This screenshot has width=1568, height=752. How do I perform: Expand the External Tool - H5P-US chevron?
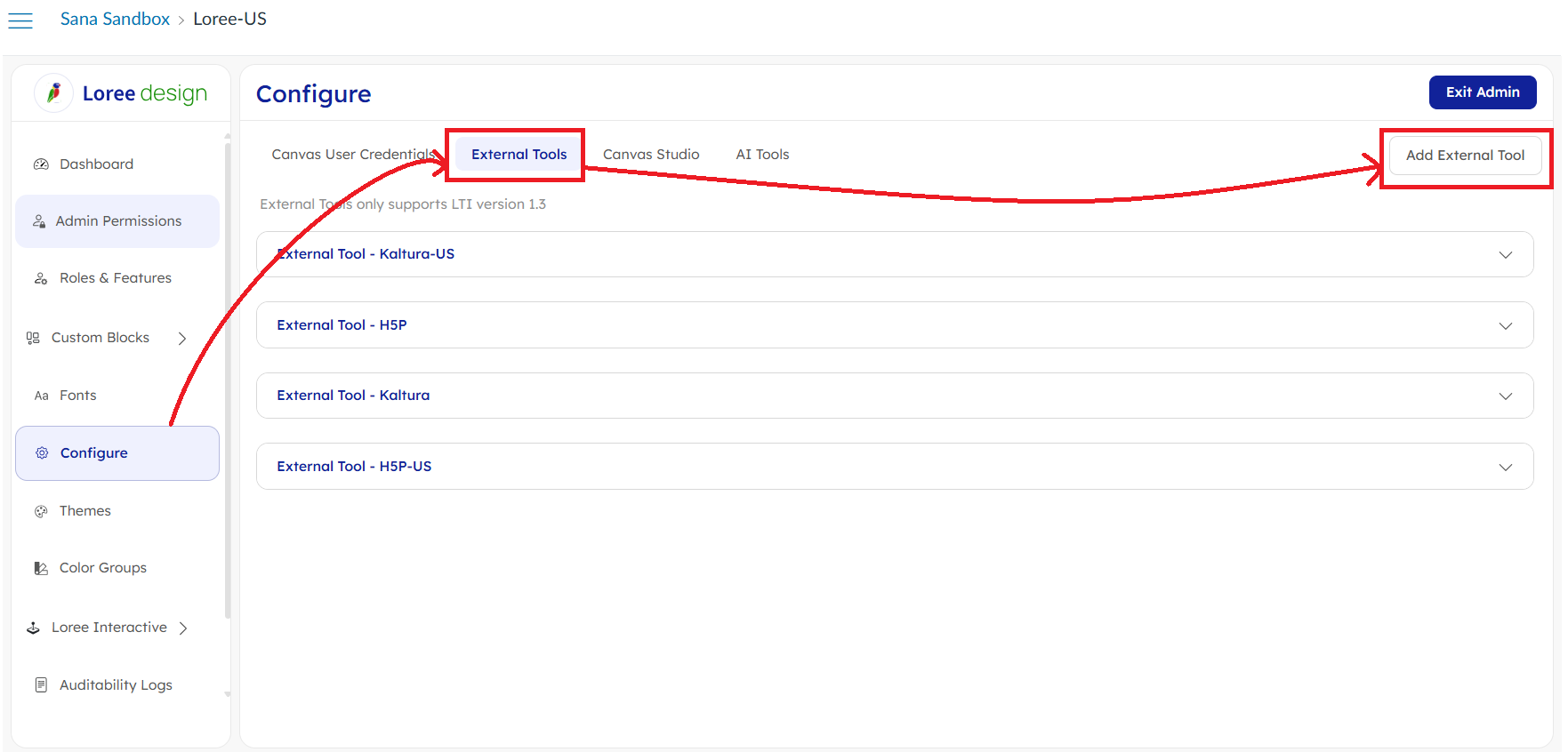pos(1505,467)
